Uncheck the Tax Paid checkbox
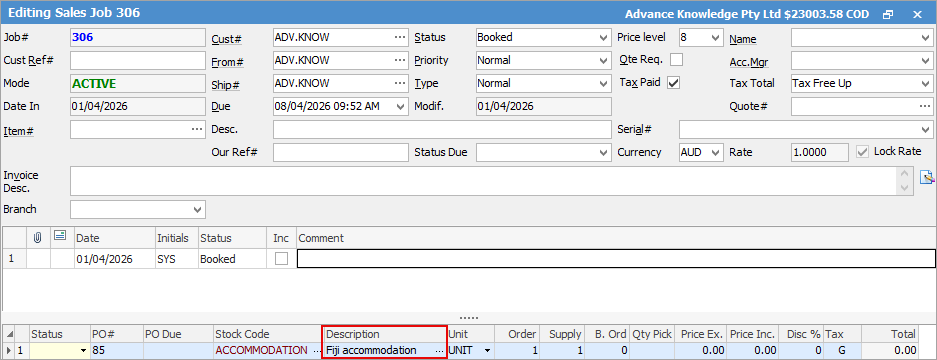Viewport: 937px width, 360px height. coord(673,83)
